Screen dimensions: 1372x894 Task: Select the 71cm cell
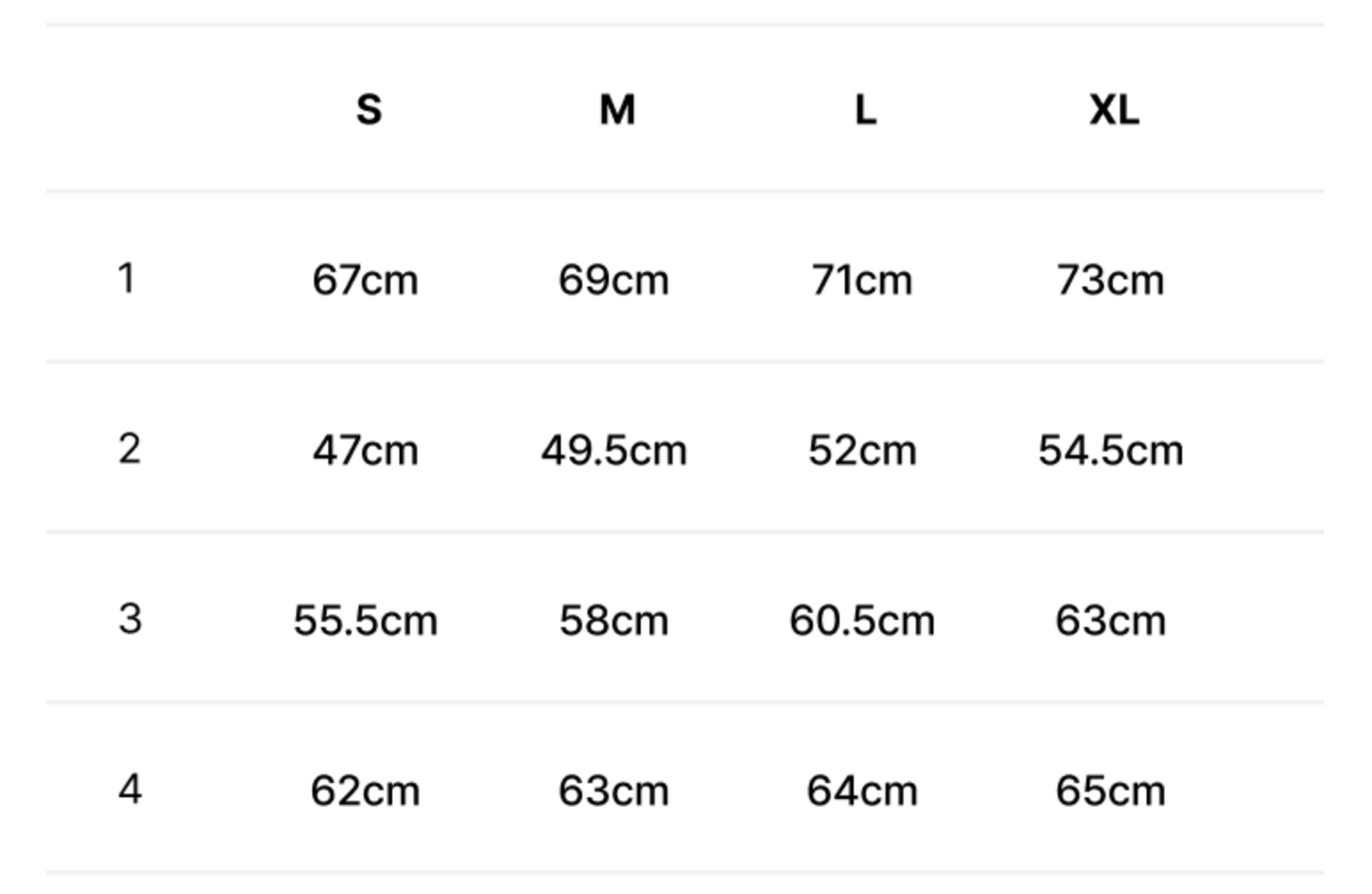pyautogui.click(x=862, y=280)
